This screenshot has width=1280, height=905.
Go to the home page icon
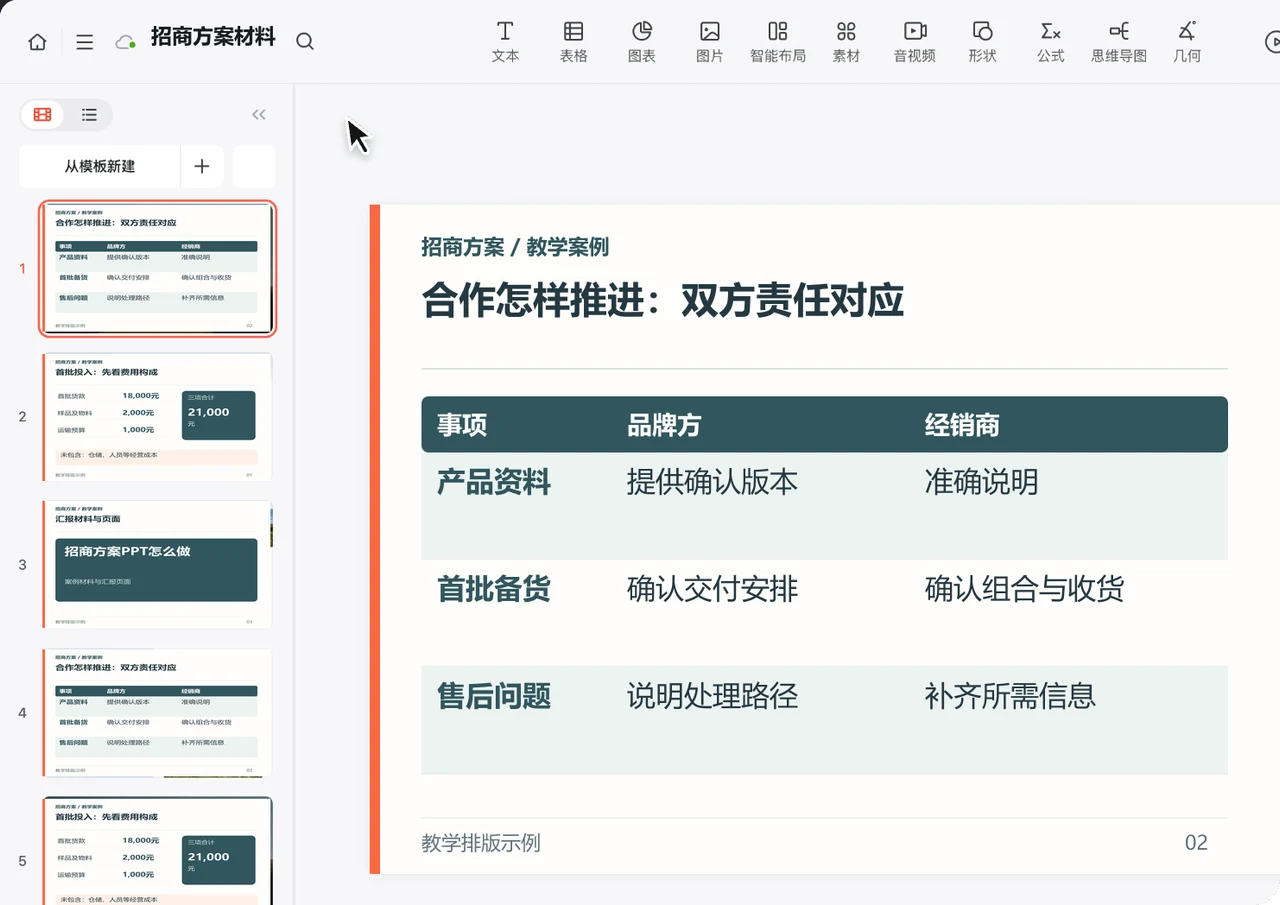(37, 42)
